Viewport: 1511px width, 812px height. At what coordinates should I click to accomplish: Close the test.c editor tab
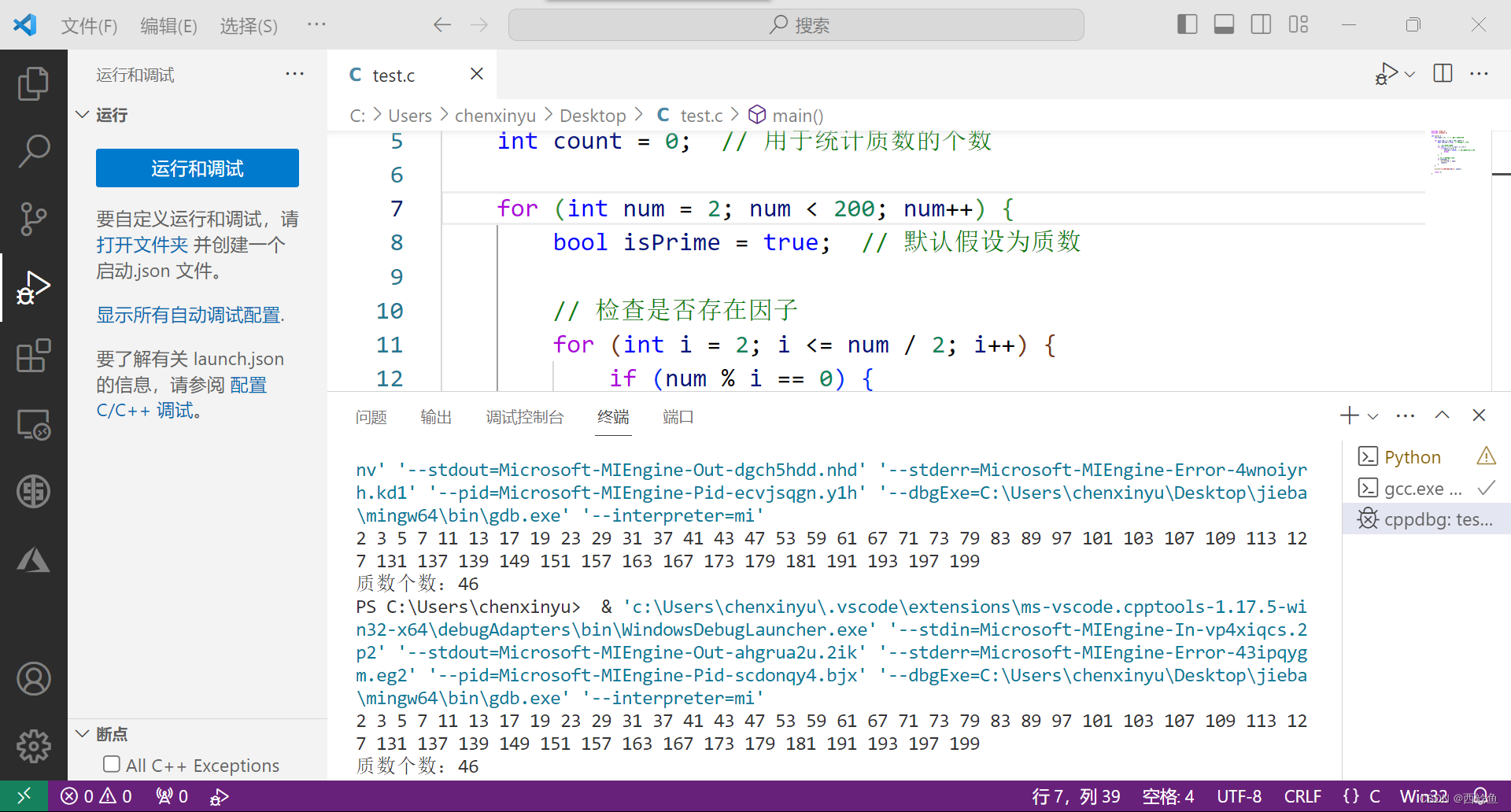476,74
